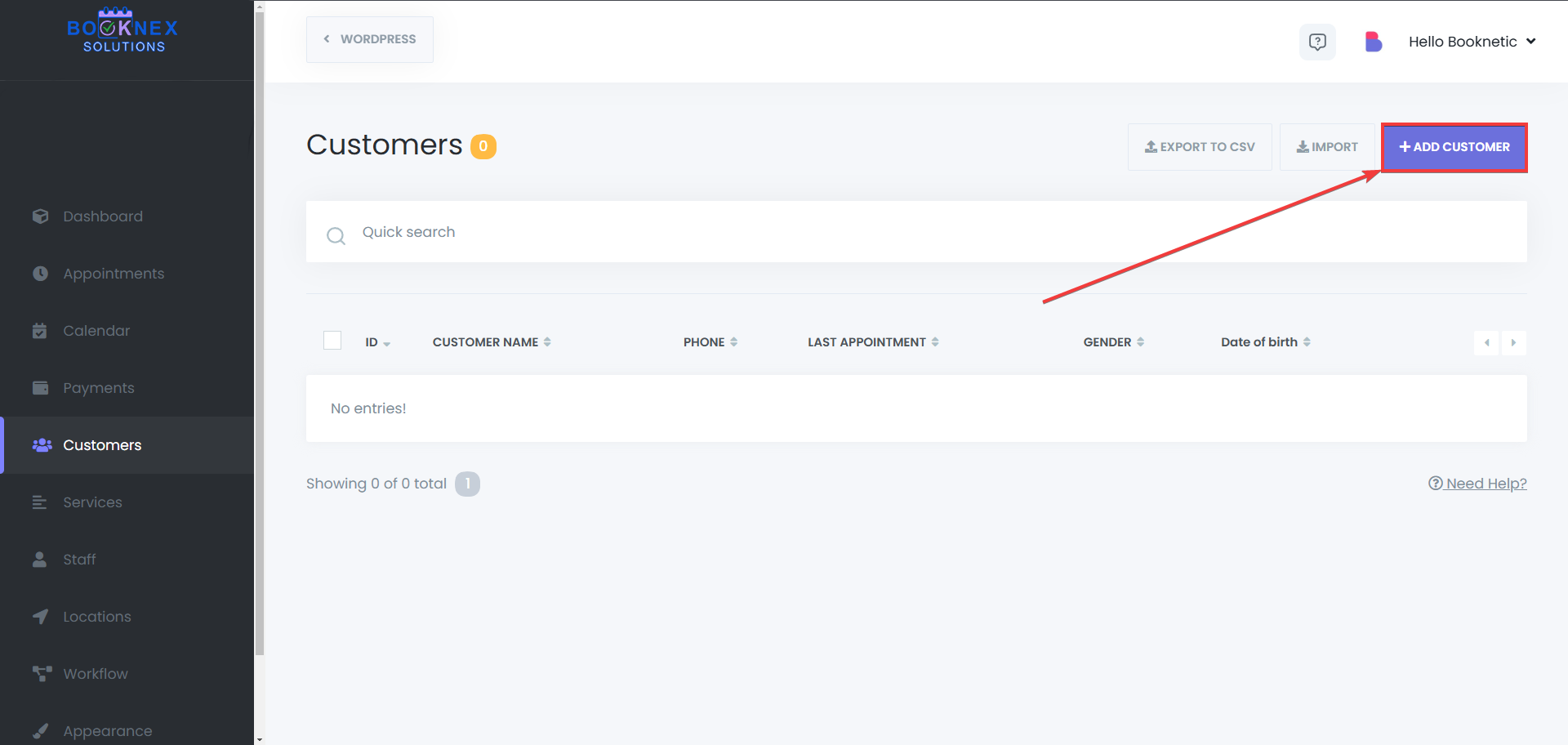
Task: Click the Payments wallet icon
Action: tap(40, 387)
